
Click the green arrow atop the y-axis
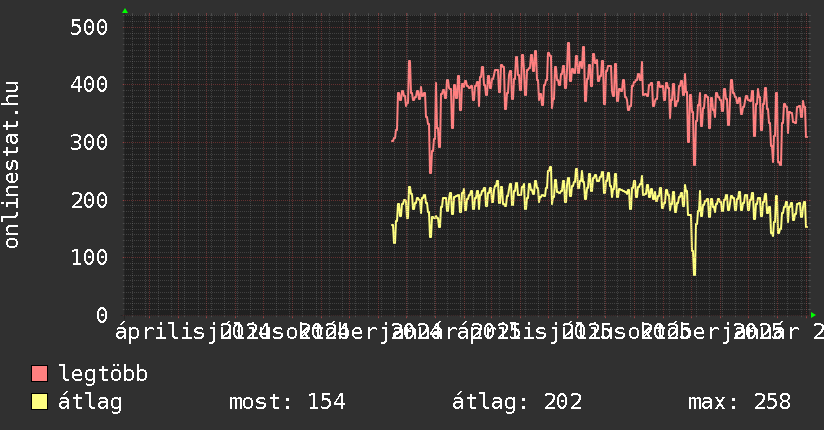click(125, 11)
